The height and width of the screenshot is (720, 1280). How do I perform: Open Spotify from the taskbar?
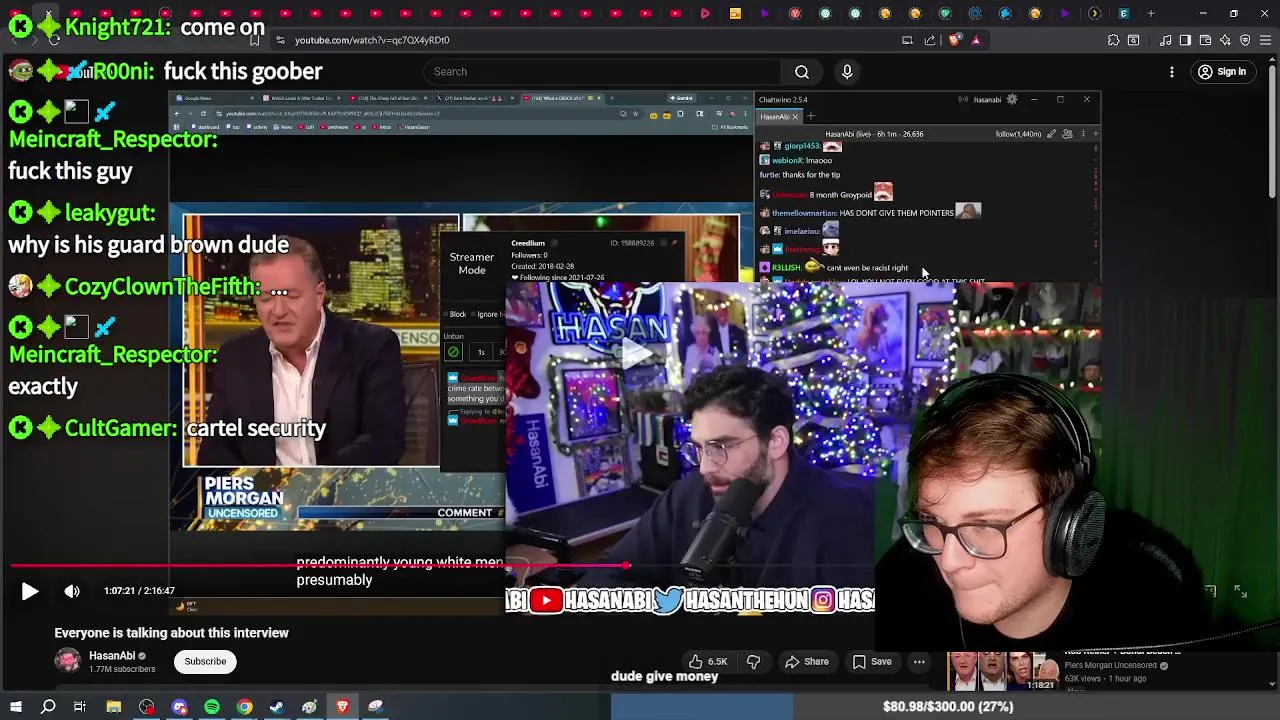212,707
